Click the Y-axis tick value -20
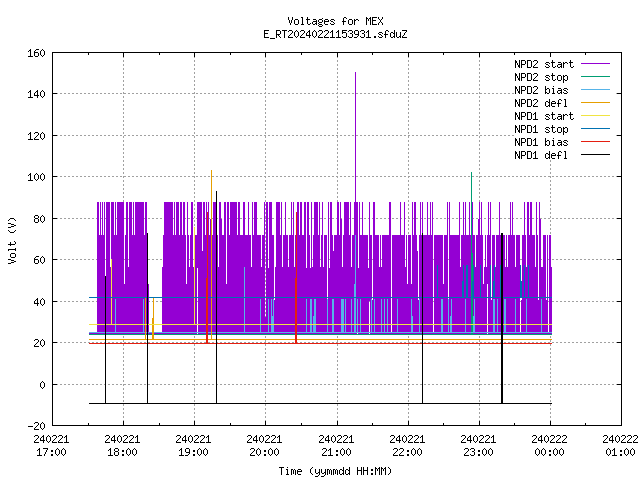The height and width of the screenshot is (480, 640). (36, 426)
